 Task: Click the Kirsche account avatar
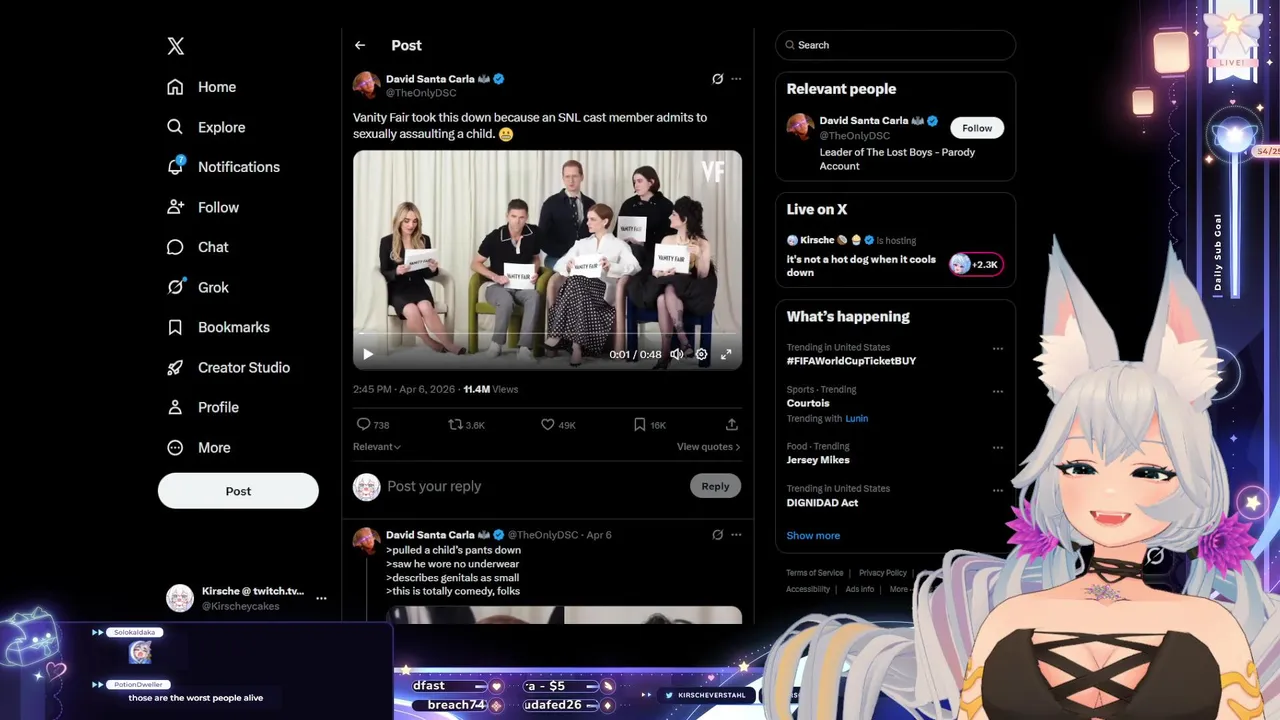[x=180, y=598]
